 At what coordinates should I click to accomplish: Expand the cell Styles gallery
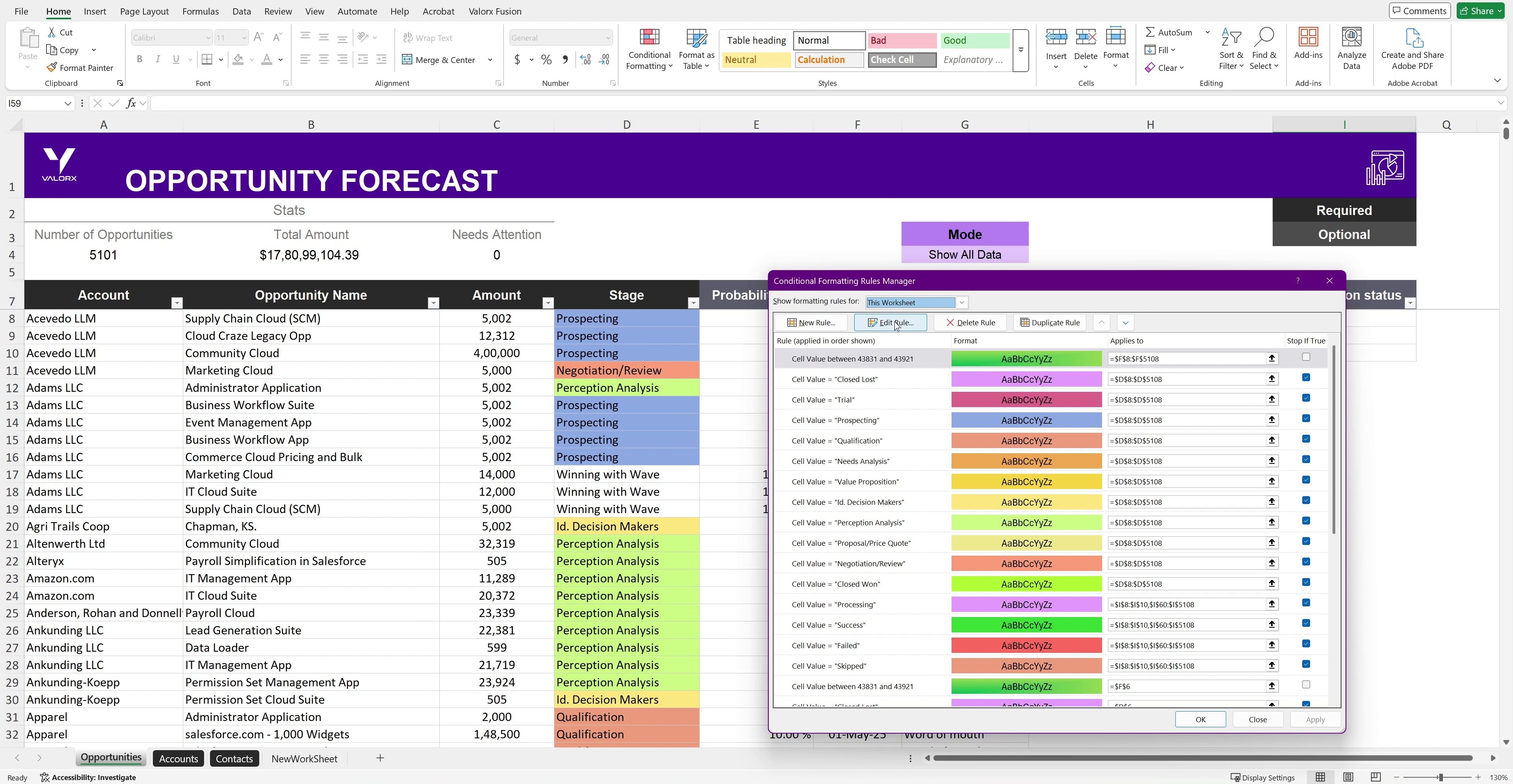click(x=1021, y=50)
